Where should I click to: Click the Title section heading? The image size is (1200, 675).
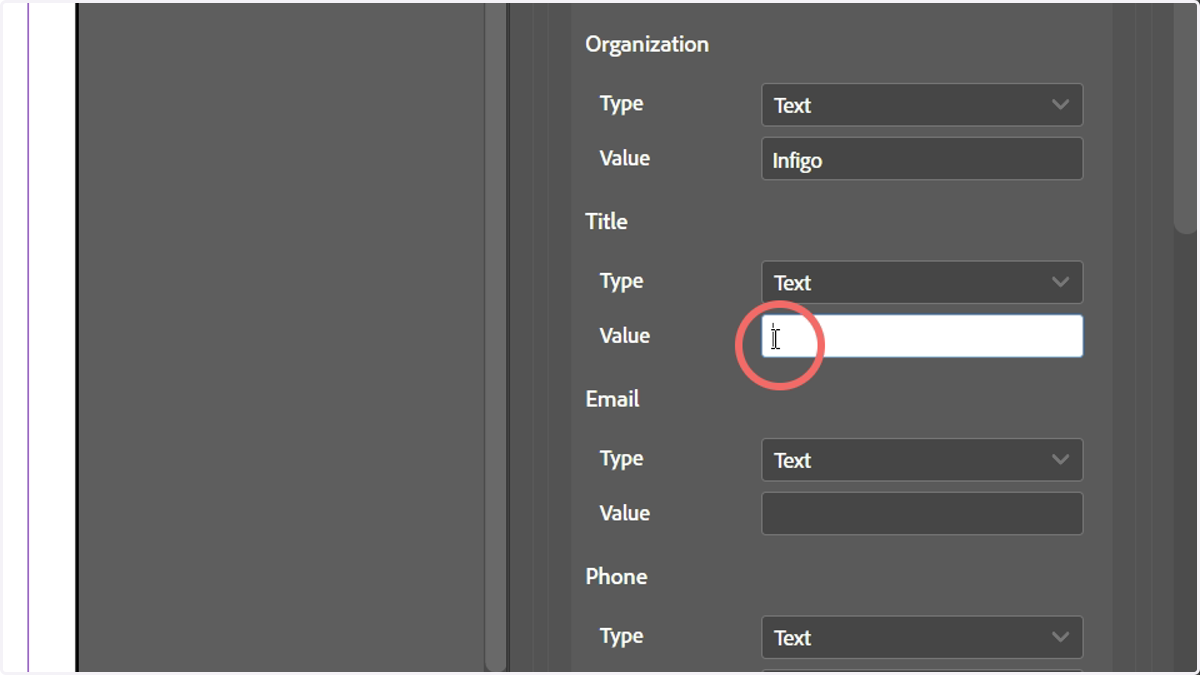click(606, 221)
